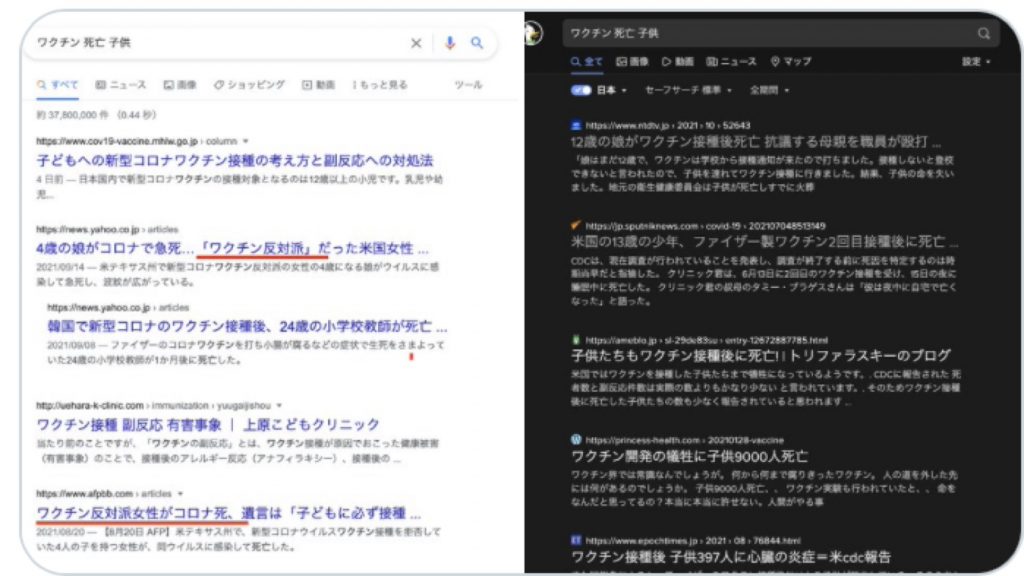Click the blue Google search magnifier icon
The width and height of the screenshot is (1024, 576).
point(477,43)
